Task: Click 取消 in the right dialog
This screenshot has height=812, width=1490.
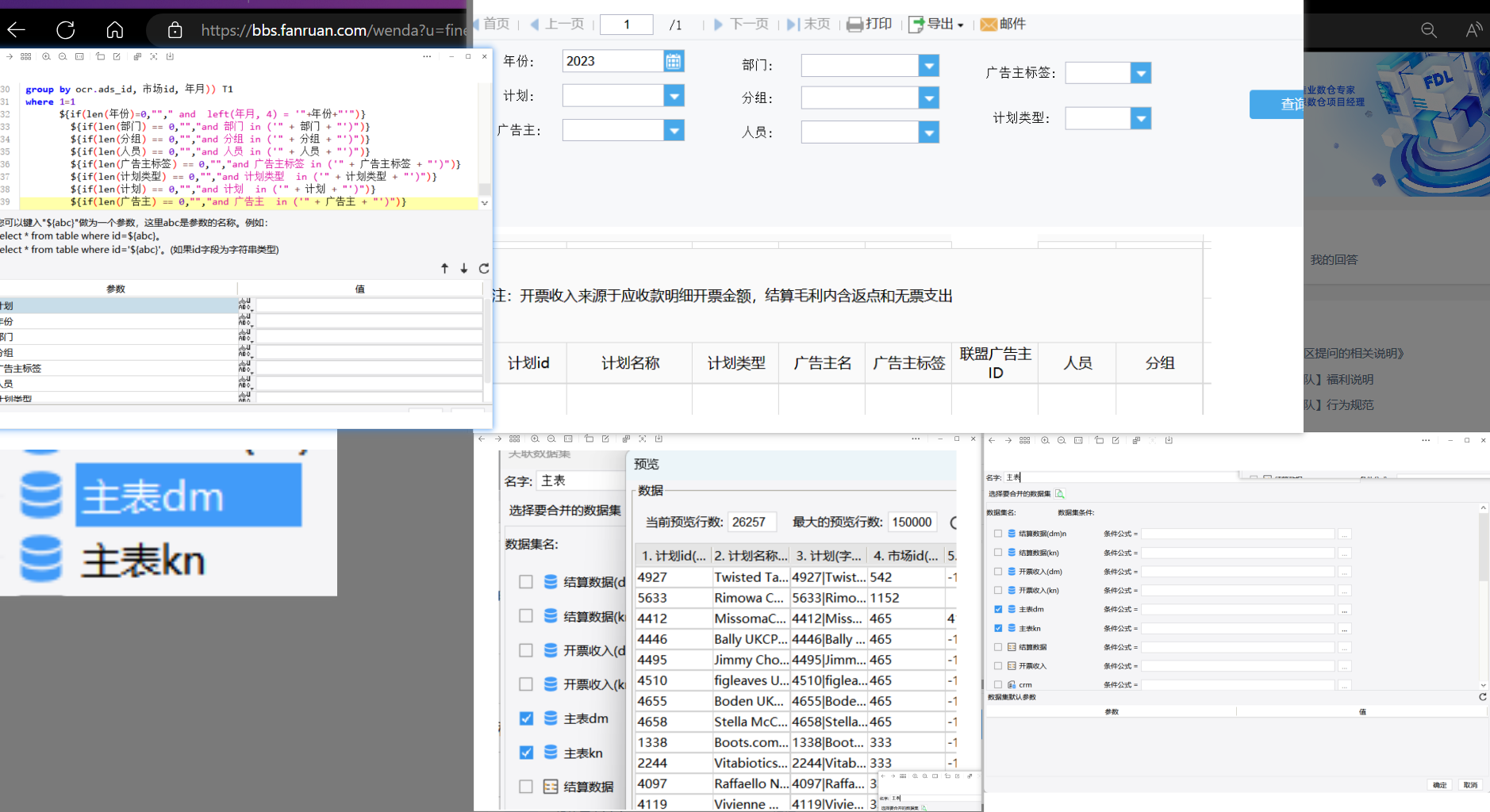Action: tap(1470, 785)
